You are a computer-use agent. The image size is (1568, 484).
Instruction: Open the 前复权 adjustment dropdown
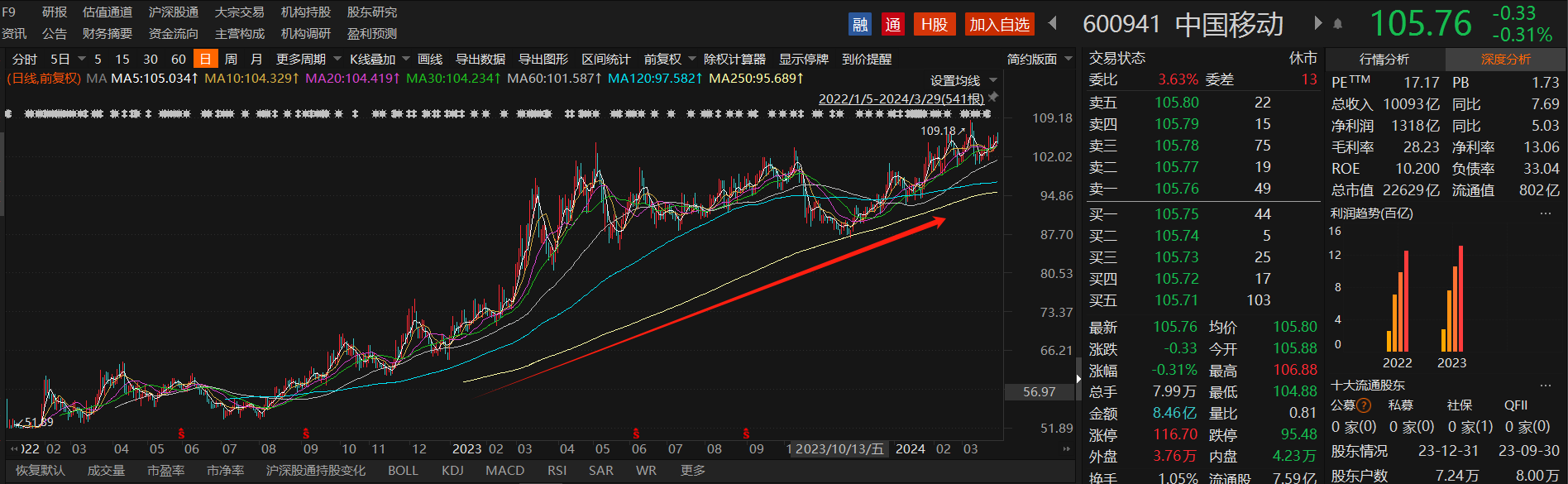coord(691,60)
